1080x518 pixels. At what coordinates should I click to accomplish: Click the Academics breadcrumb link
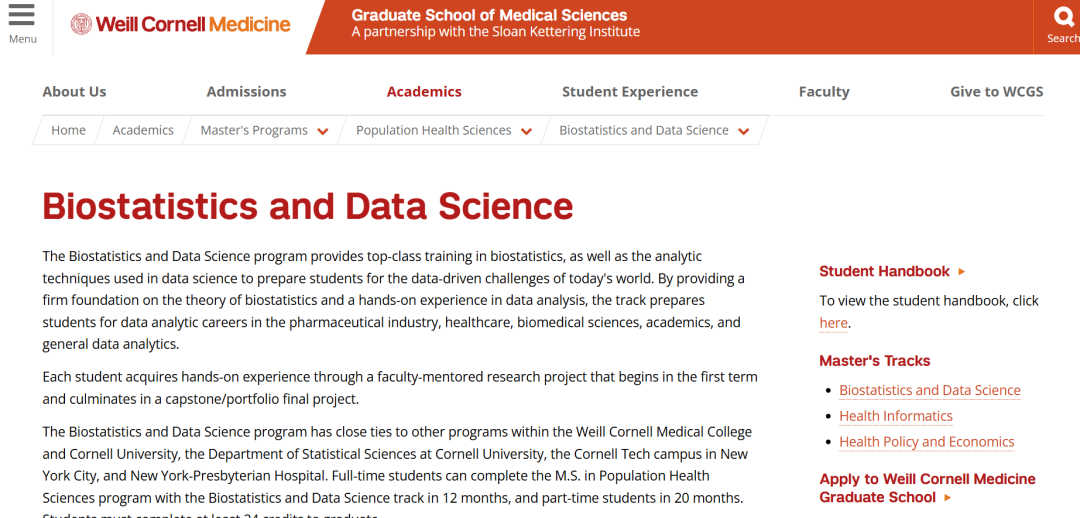click(143, 130)
